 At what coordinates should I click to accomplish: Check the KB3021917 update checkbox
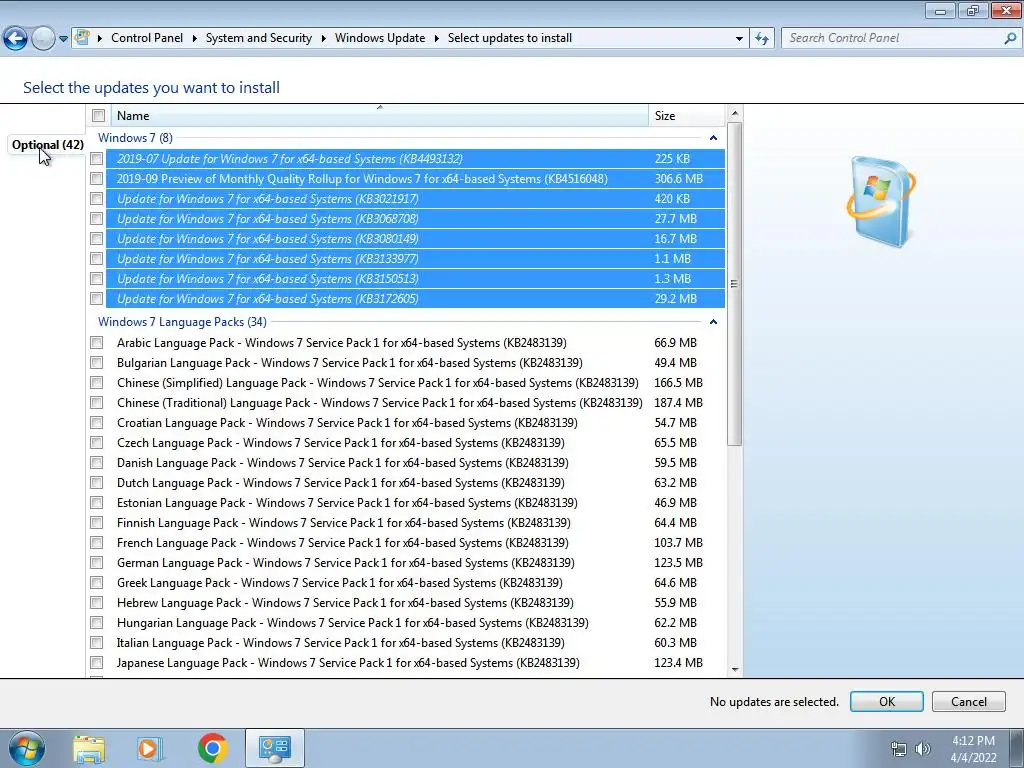tap(97, 199)
